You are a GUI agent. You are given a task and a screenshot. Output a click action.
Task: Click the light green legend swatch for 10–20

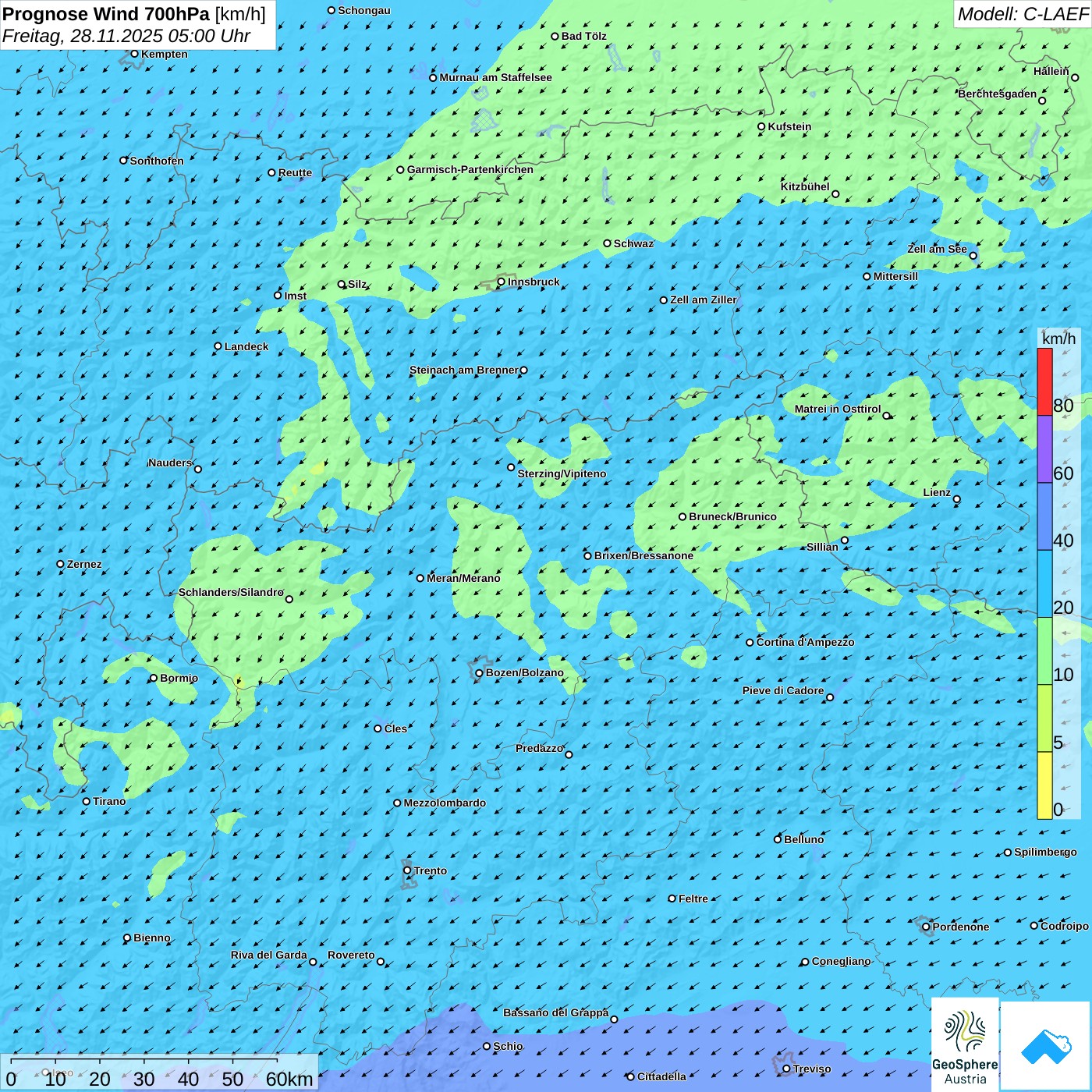1044,651
